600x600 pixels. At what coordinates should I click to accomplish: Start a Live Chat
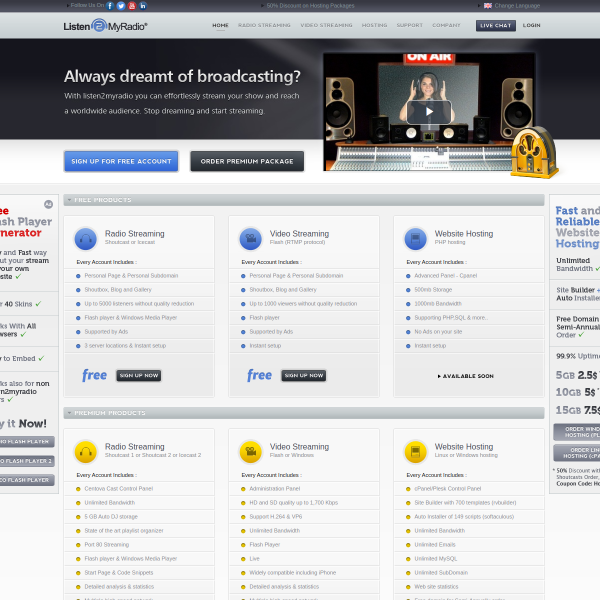point(496,26)
